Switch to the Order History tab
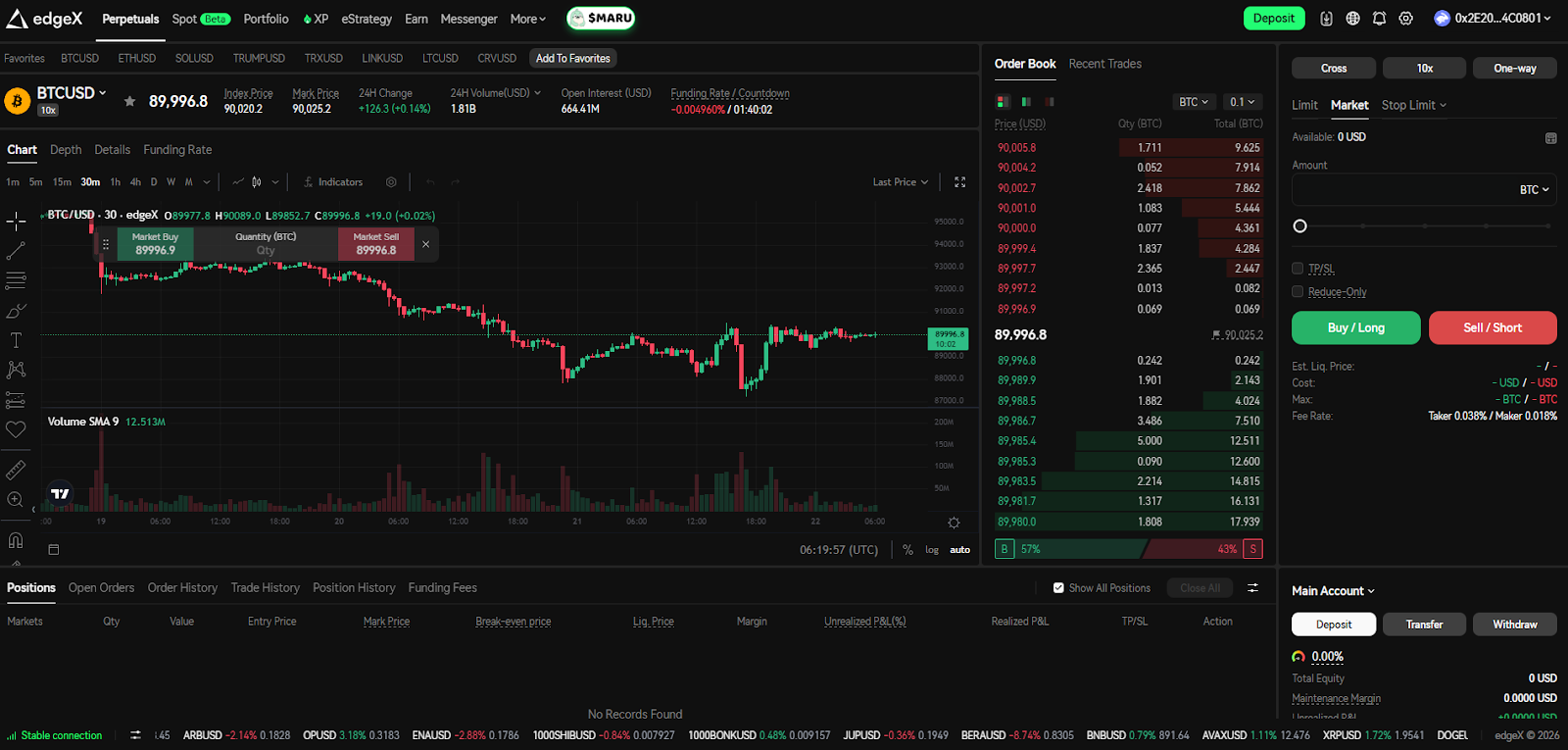Image resolution: width=1568 pixels, height=750 pixels. pos(182,588)
